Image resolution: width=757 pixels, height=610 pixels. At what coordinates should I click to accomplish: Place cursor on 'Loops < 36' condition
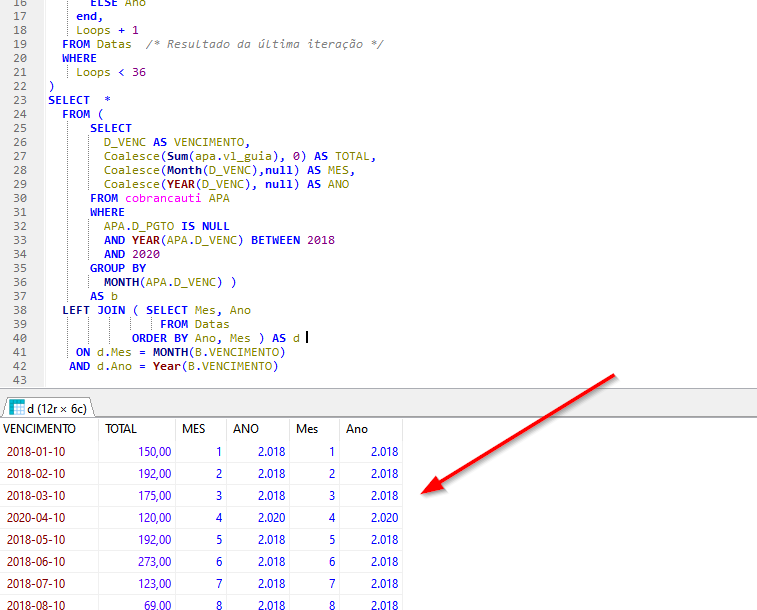coord(111,72)
